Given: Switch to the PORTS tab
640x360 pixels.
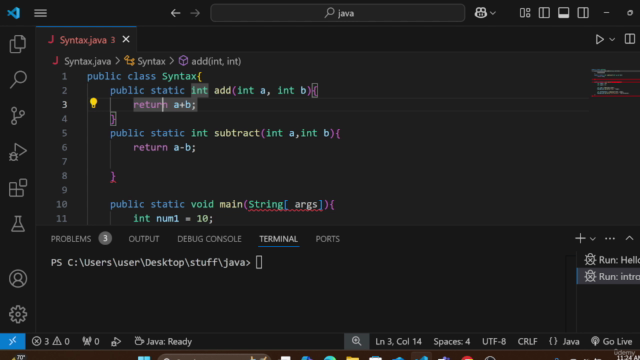Looking at the screenshot, I should (x=327, y=239).
